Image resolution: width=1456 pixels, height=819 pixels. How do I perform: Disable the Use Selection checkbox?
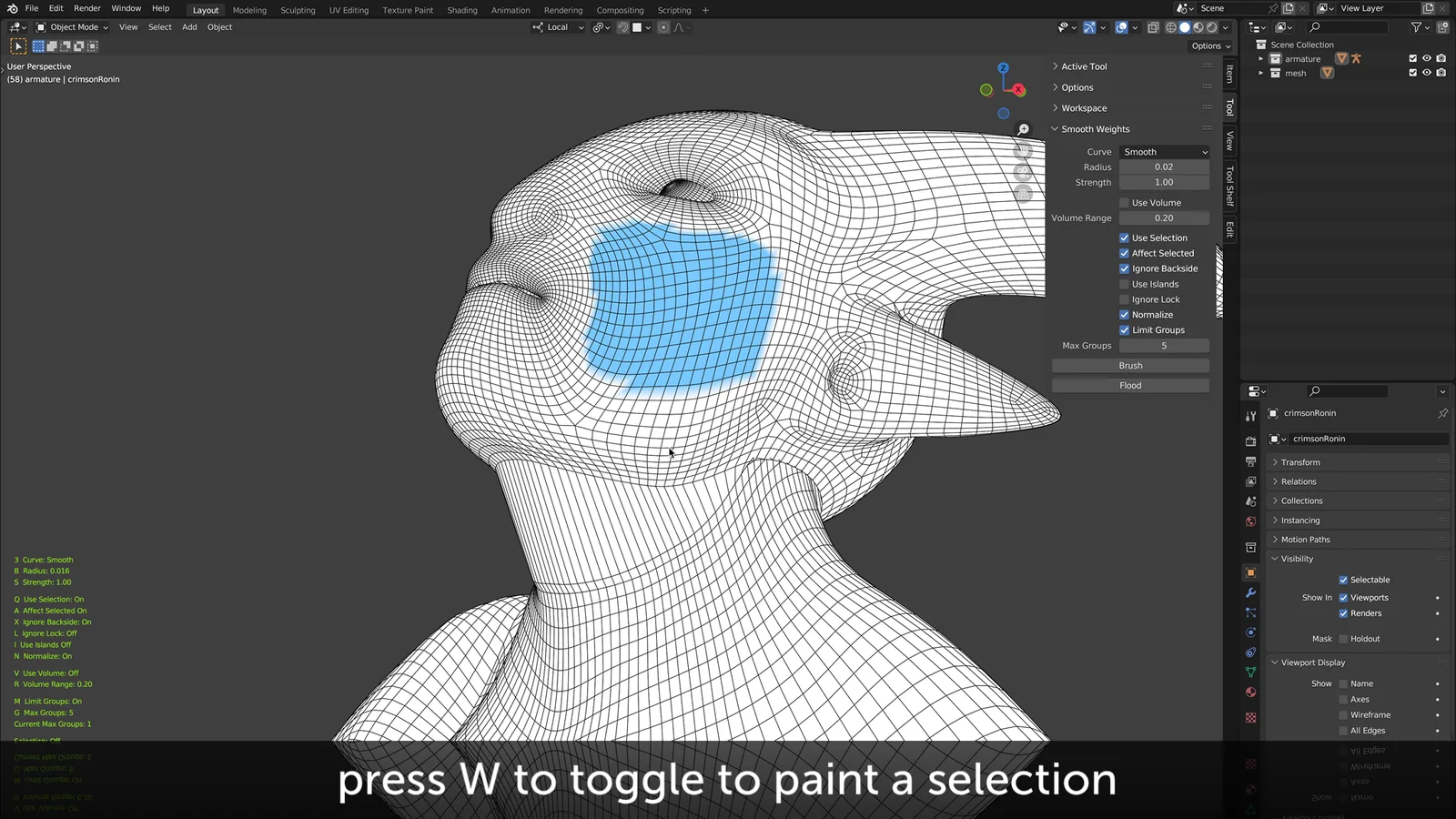click(1125, 238)
